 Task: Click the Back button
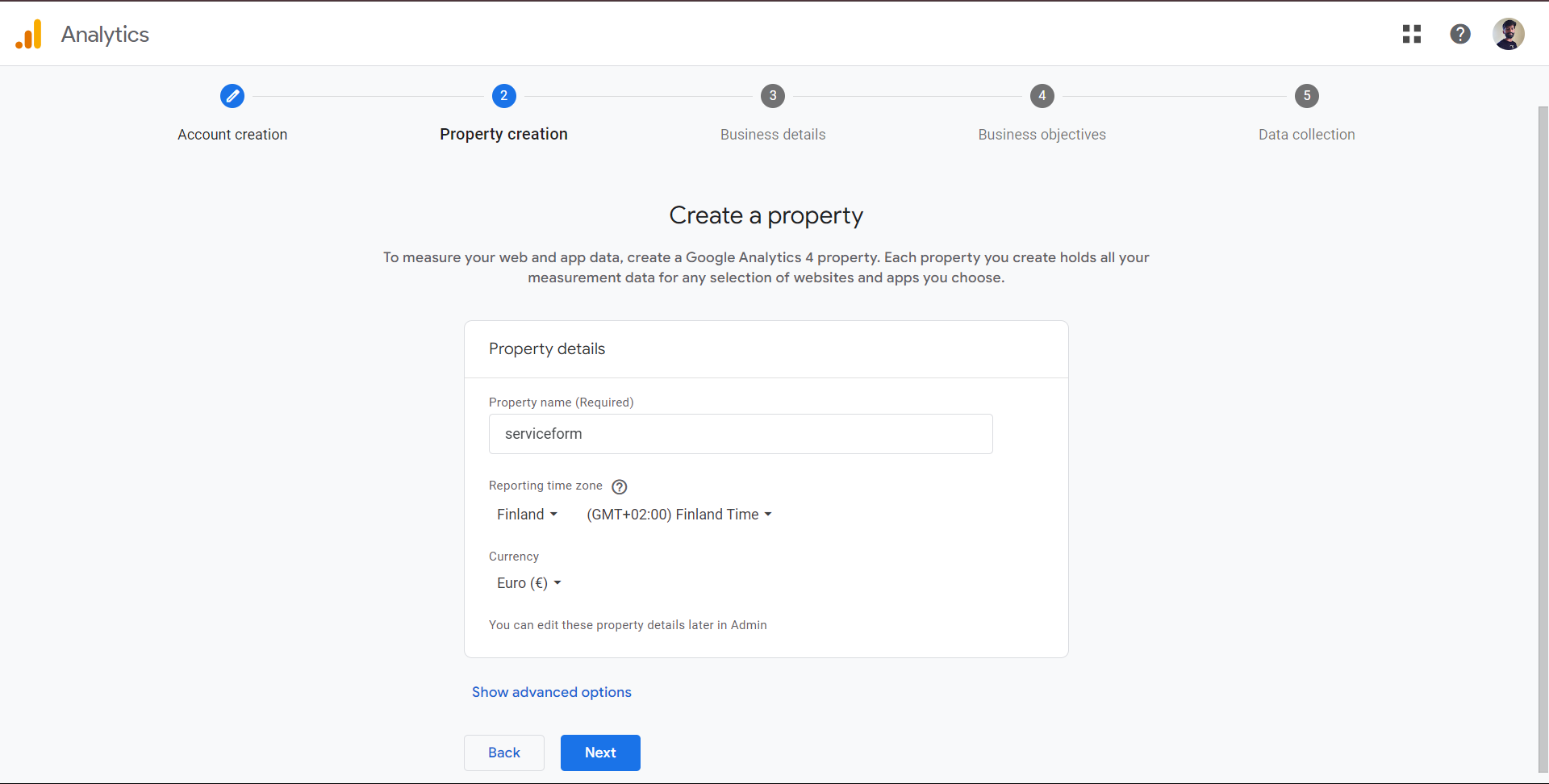(504, 753)
